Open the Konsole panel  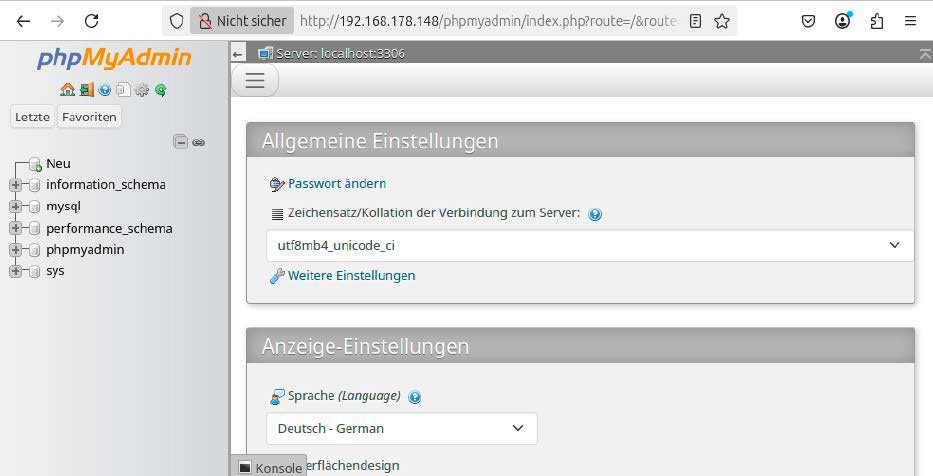pos(270,468)
